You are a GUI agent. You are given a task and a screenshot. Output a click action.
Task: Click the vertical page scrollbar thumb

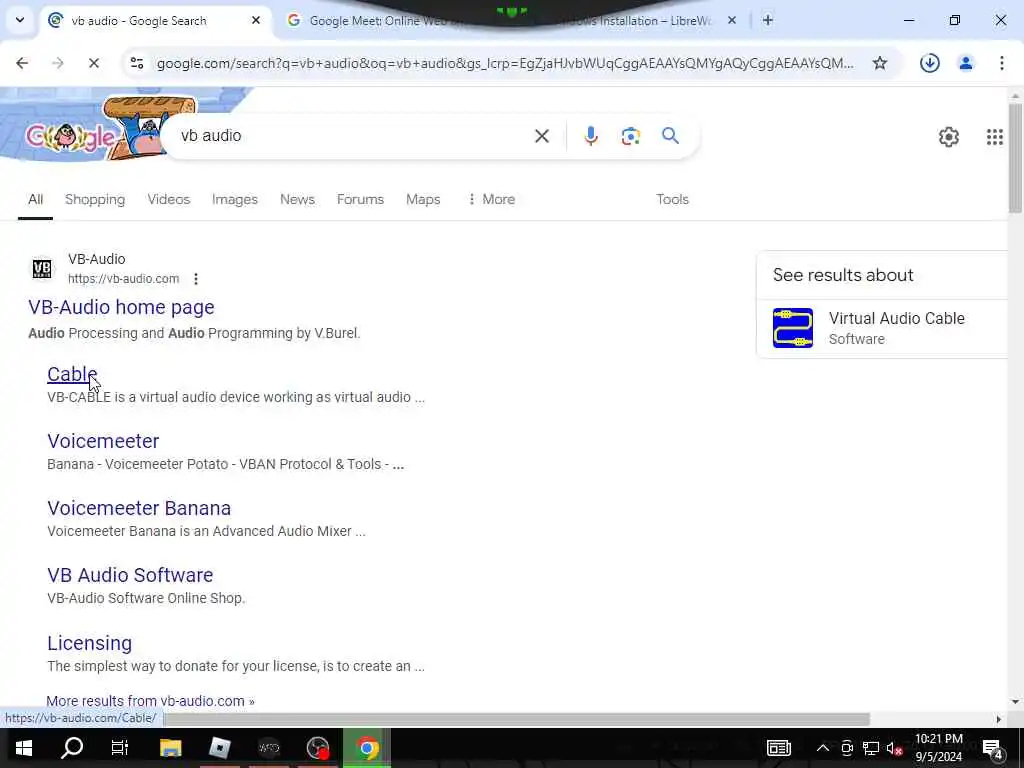pyautogui.click(x=1015, y=157)
